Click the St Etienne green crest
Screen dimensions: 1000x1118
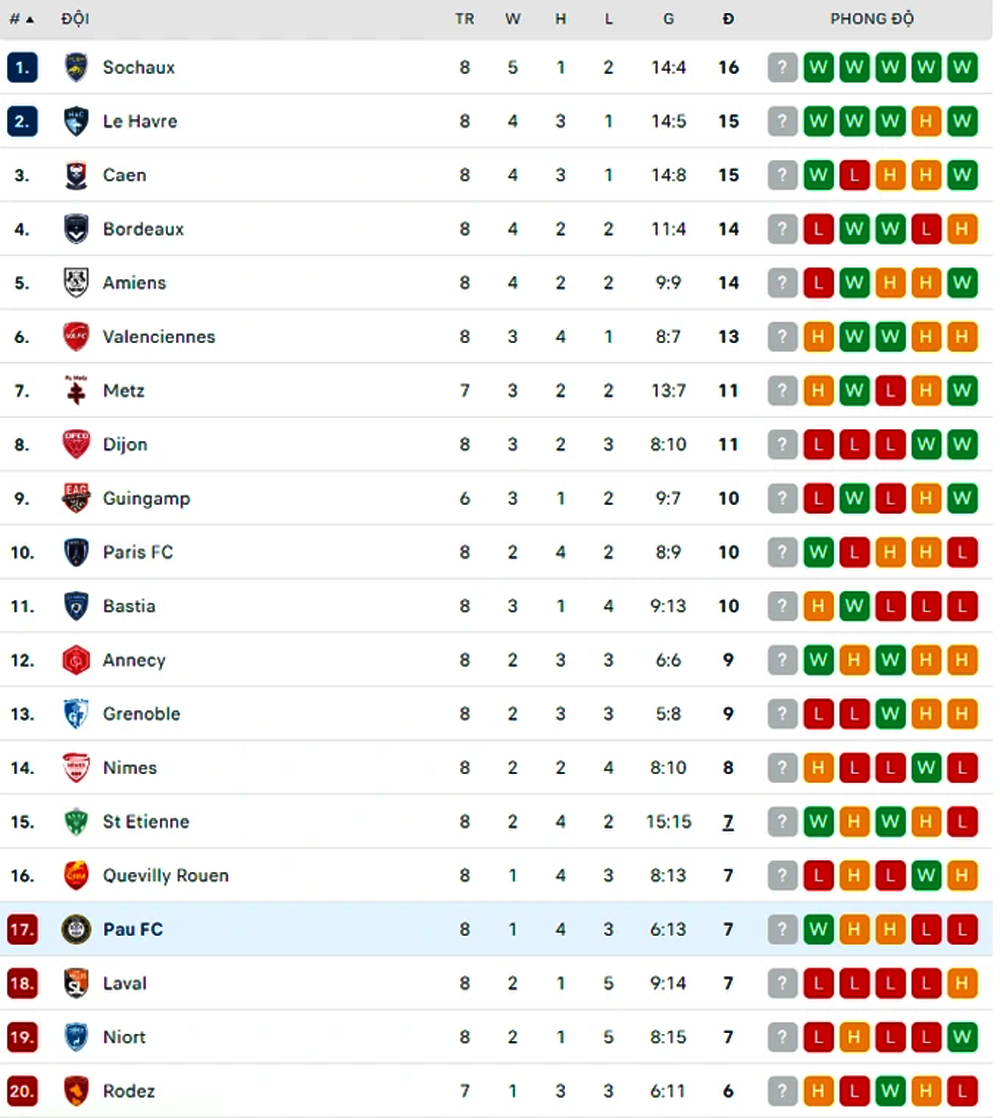tap(76, 821)
